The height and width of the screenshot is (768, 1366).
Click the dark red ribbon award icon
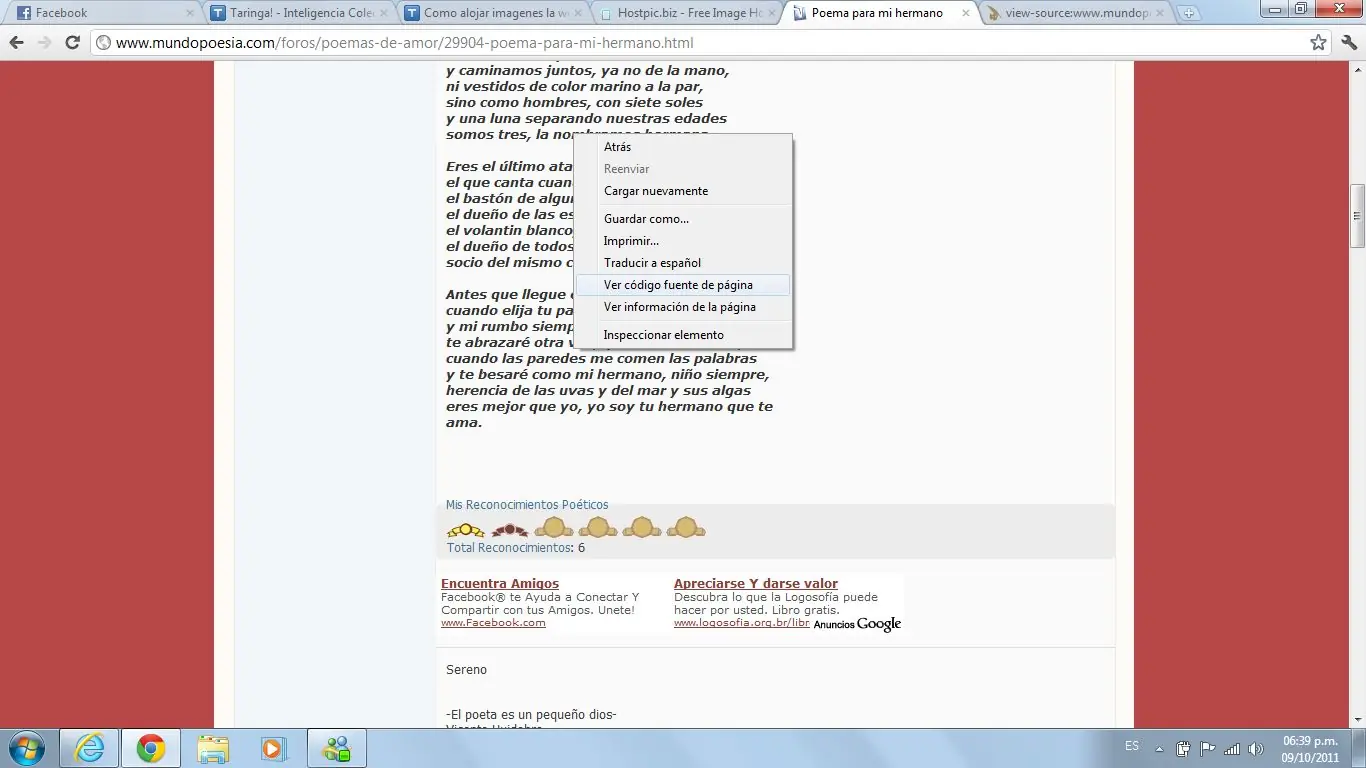(x=510, y=529)
